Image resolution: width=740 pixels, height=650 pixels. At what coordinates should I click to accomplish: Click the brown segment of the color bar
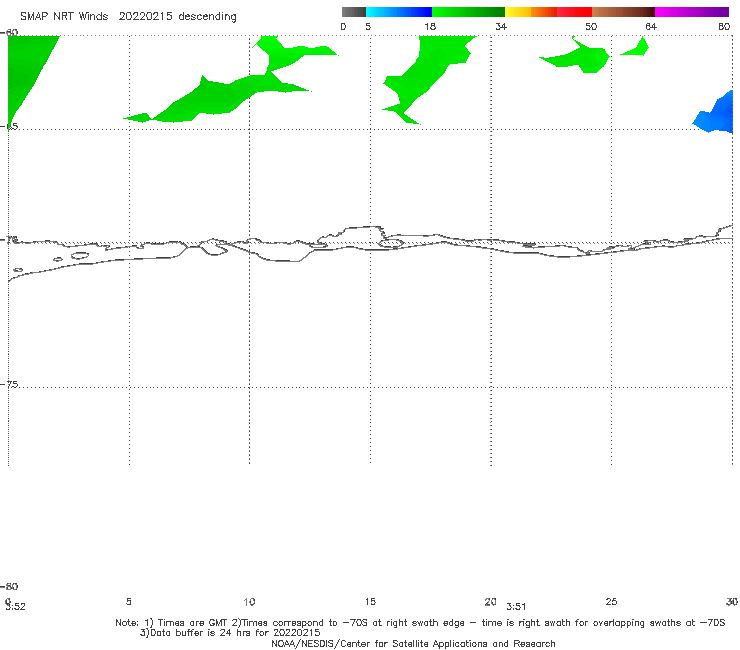click(x=623, y=12)
